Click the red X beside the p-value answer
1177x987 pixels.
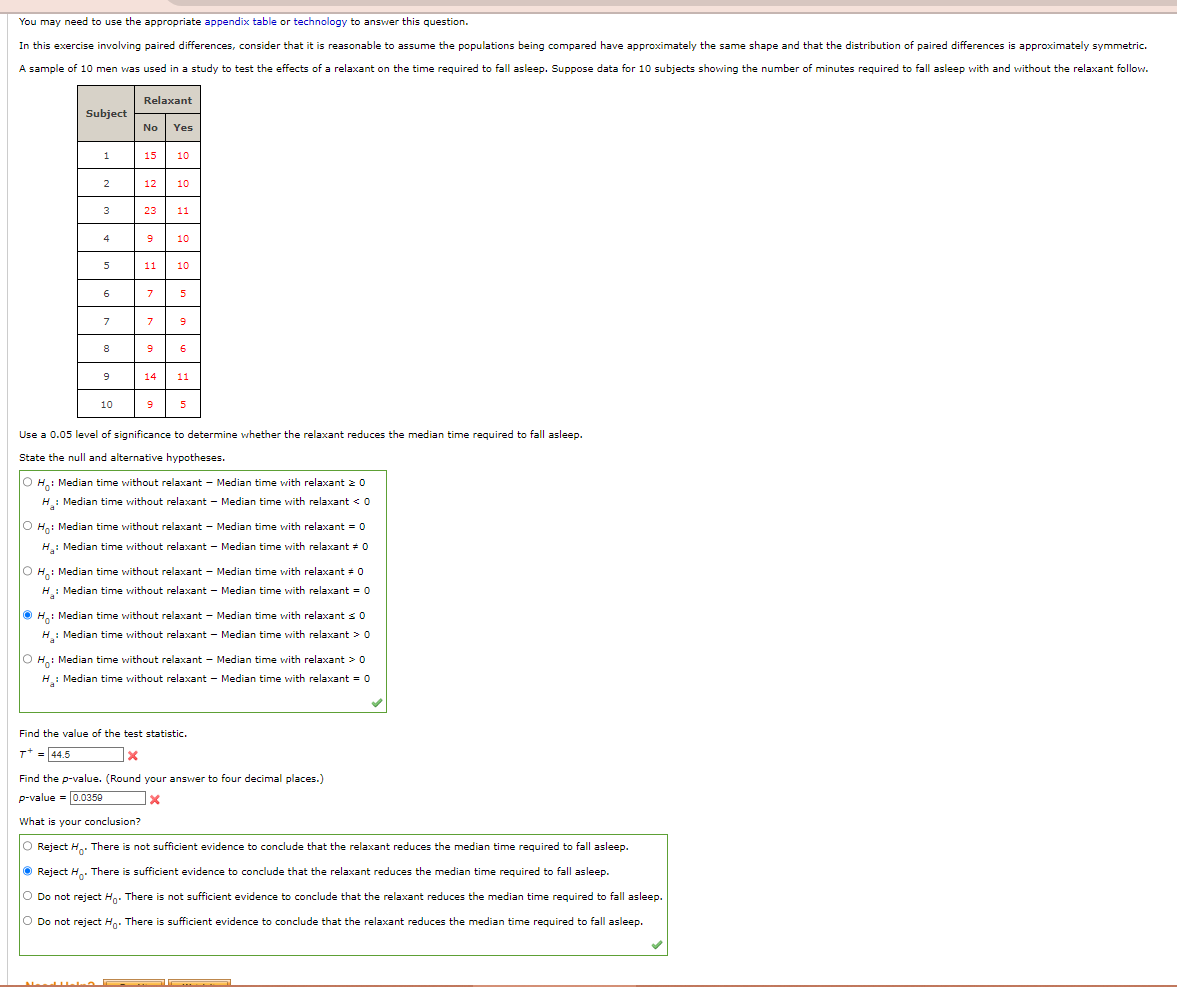click(154, 799)
